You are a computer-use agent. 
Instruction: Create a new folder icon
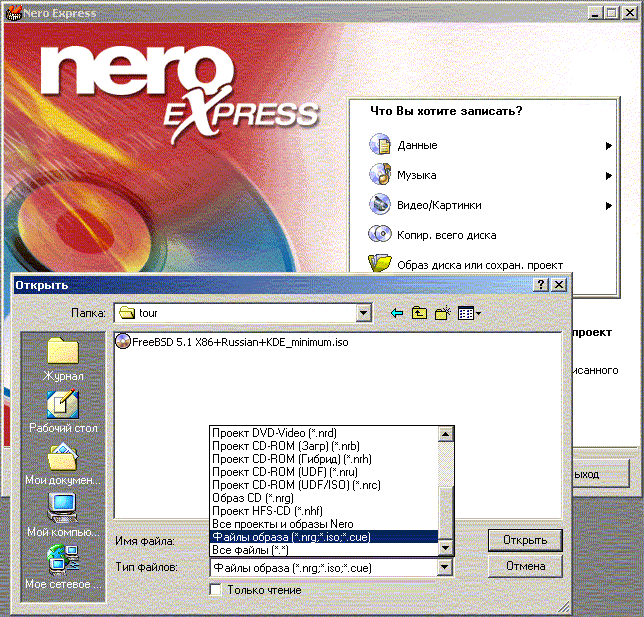pos(443,313)
